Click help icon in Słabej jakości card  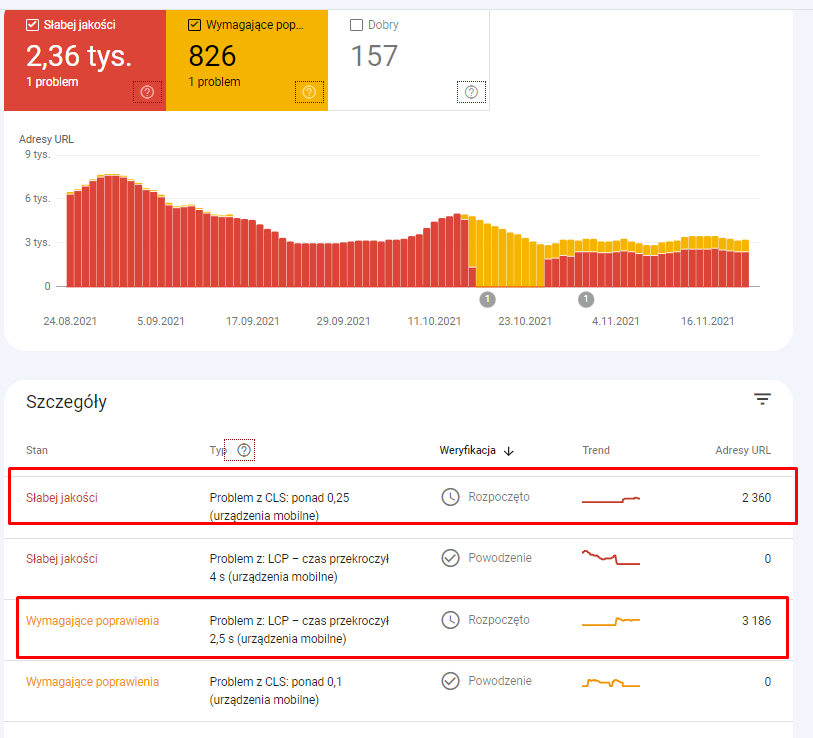pyautogui.click(x=147, y=92)
